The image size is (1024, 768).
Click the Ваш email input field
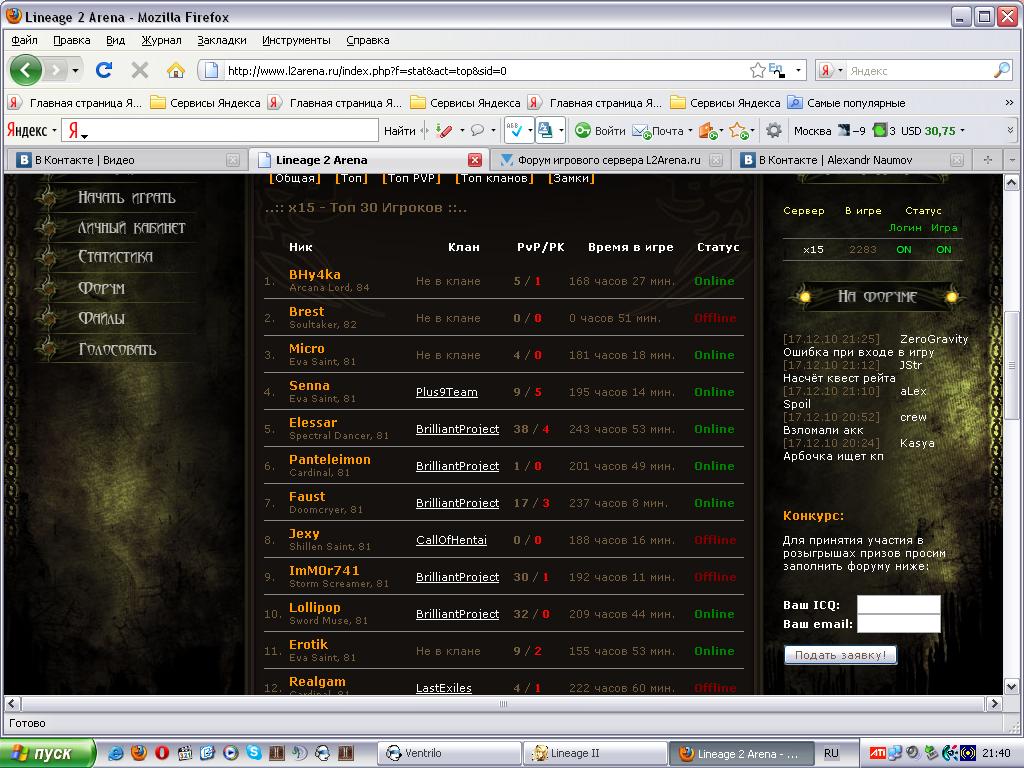pos(899,624)
